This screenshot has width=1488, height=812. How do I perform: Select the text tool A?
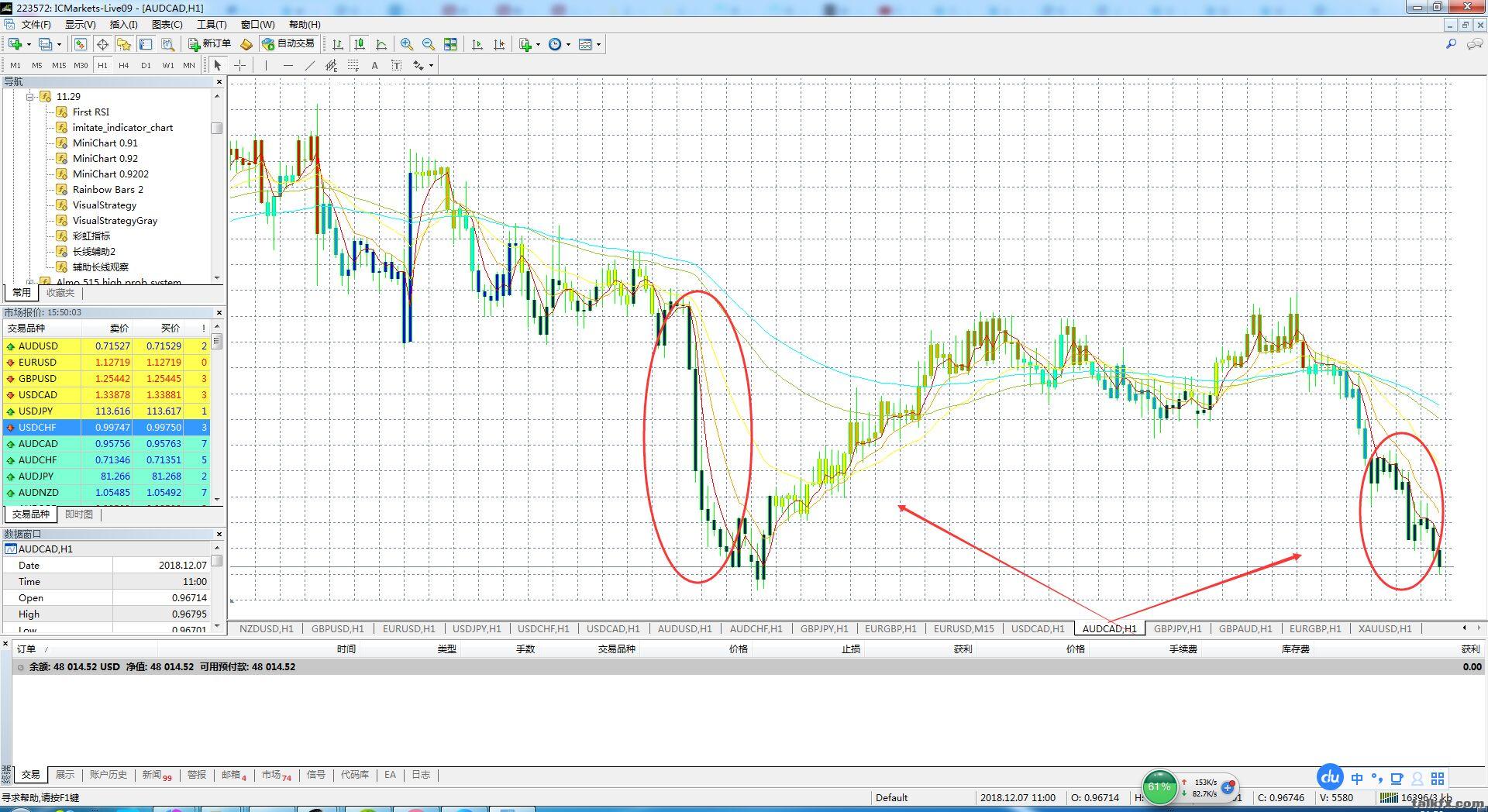[x=374, y=65]
